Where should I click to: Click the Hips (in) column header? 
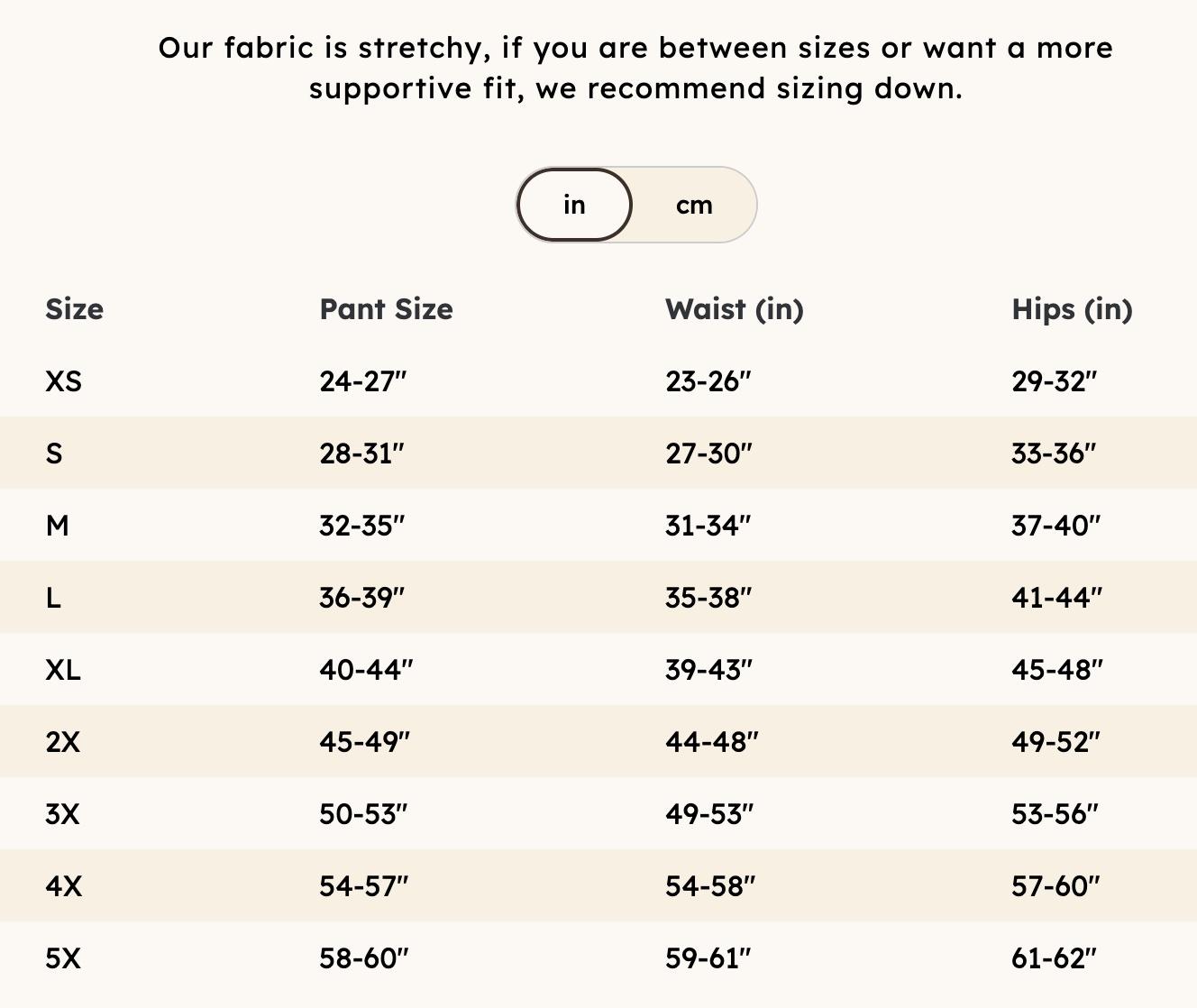click(x=1072, y=309)
